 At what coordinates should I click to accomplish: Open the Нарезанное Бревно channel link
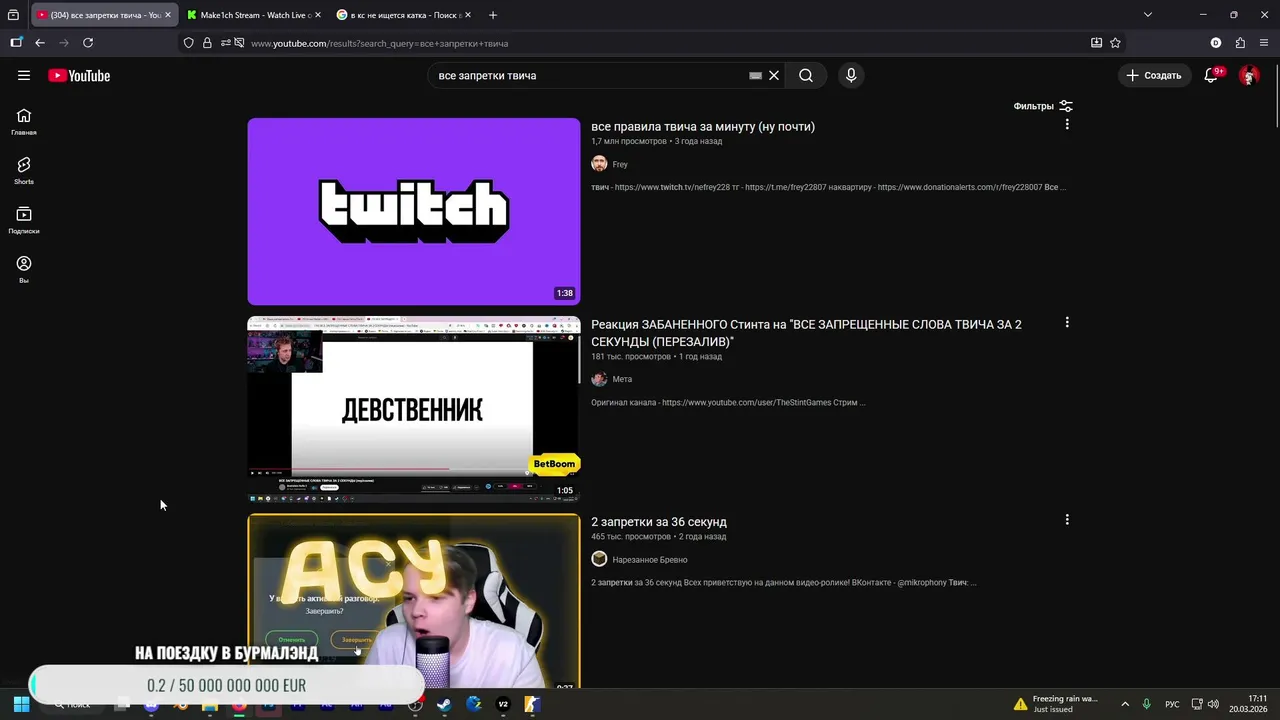[x=650, y=560]
